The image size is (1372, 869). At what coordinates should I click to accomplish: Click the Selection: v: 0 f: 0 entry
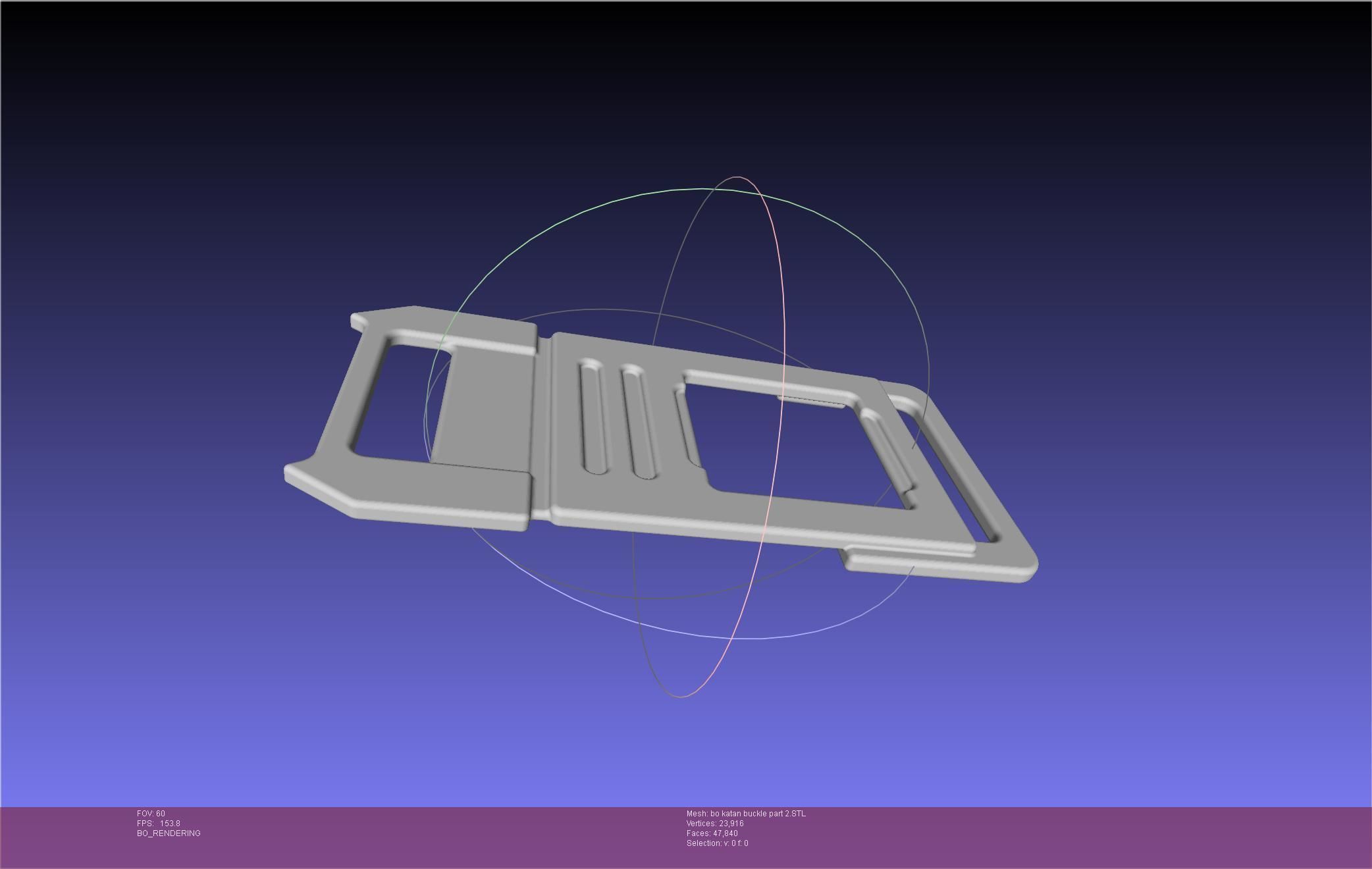pos(717,843)
